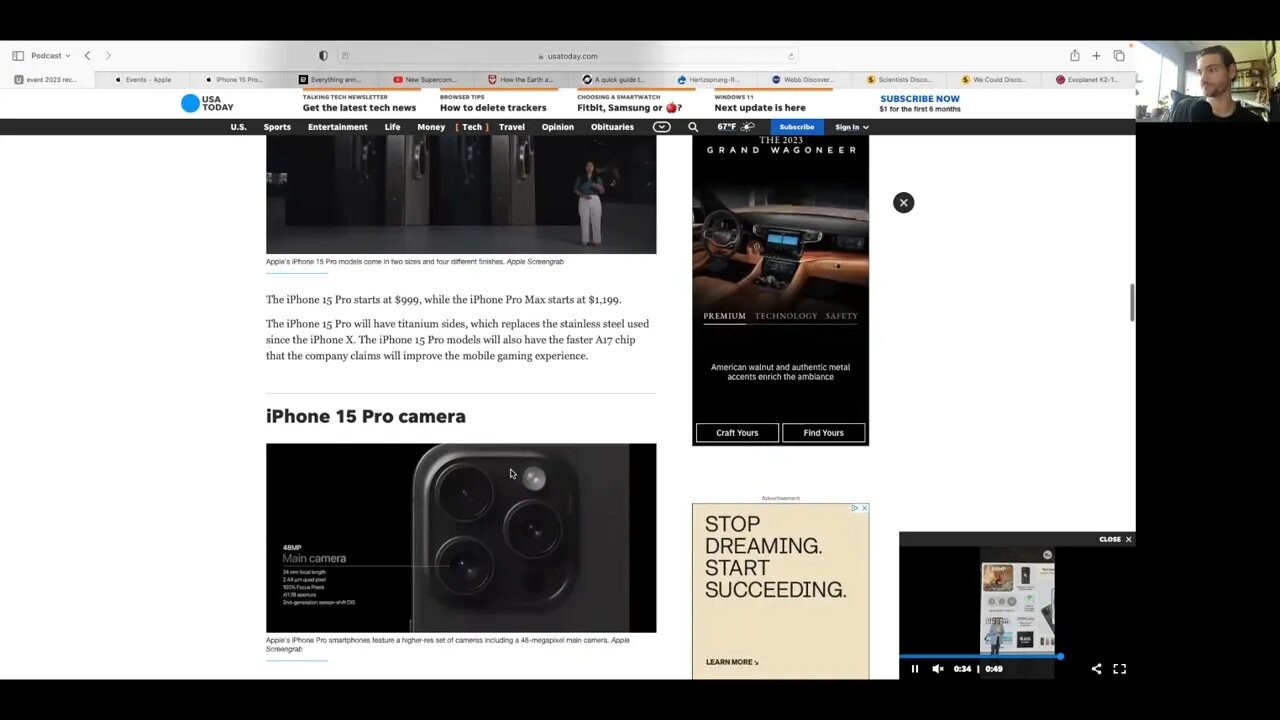Select the SAFETY ad tab
Image resolution: width=1280 pixels, height=720 pixels.
point(841,316)
